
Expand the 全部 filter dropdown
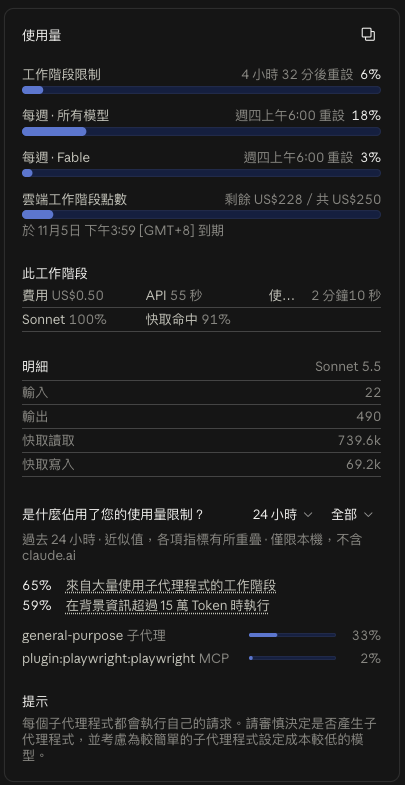[x=352, y=515]
